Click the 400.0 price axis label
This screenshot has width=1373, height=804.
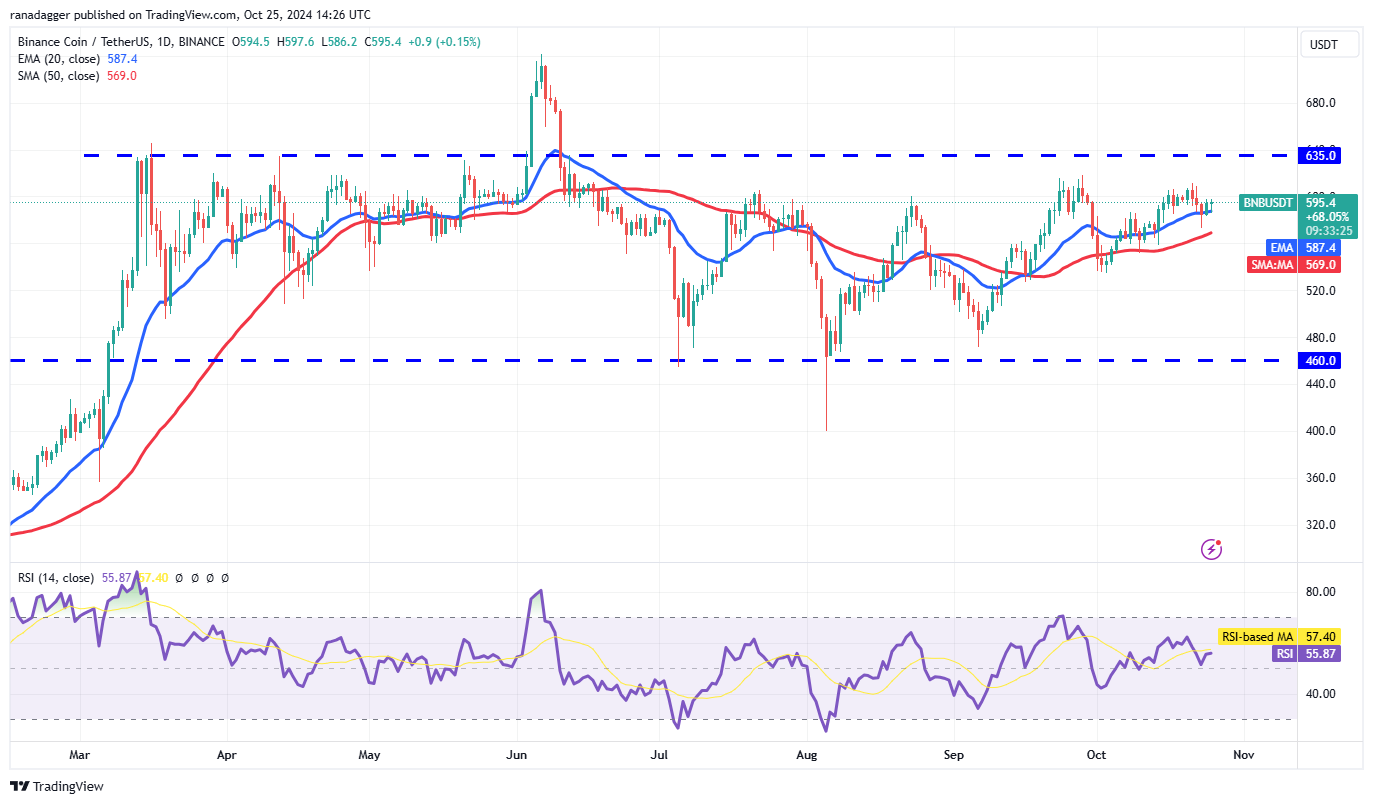point(1320,431)
